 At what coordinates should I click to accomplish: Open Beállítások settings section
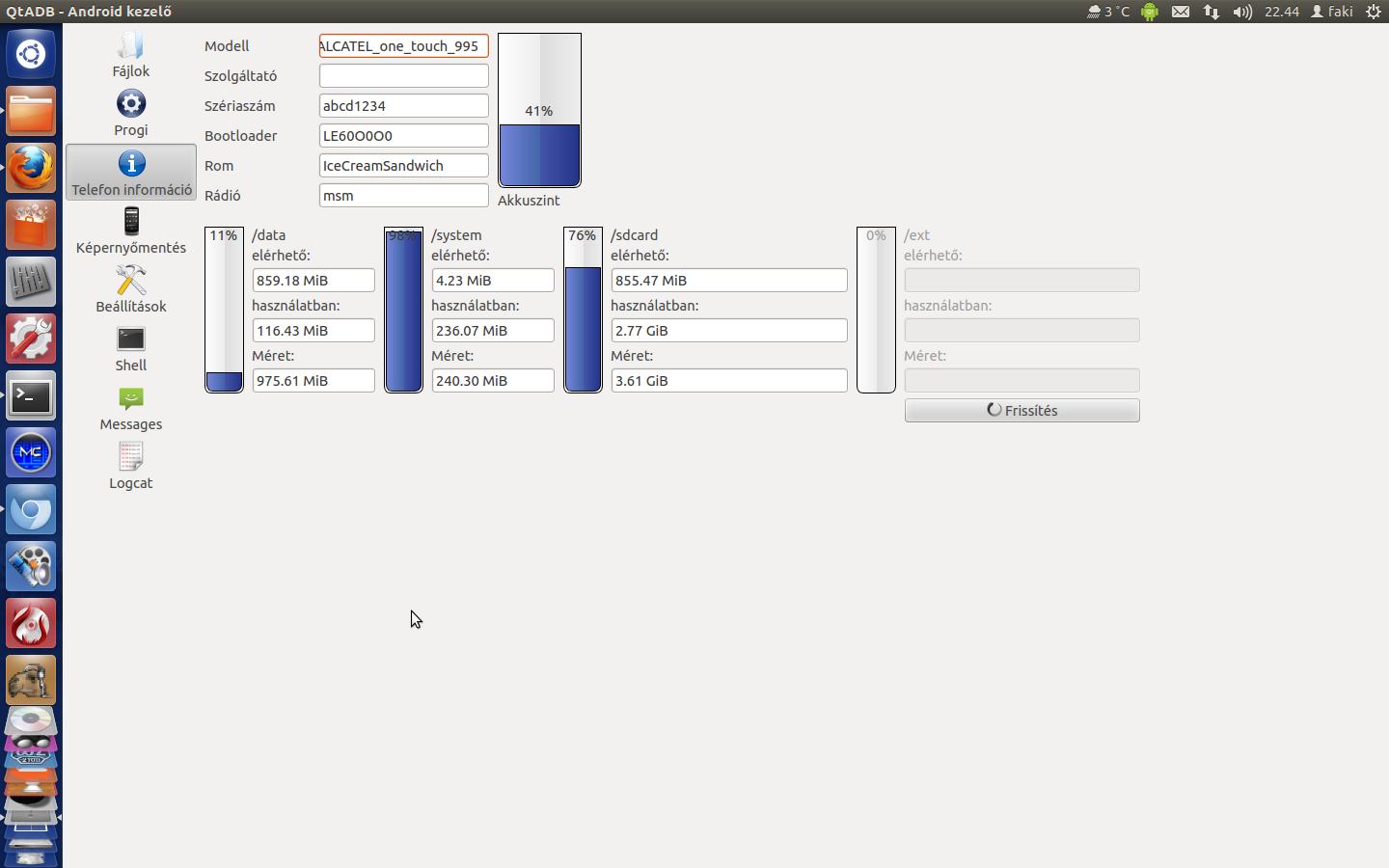click(x=131, y=290)
